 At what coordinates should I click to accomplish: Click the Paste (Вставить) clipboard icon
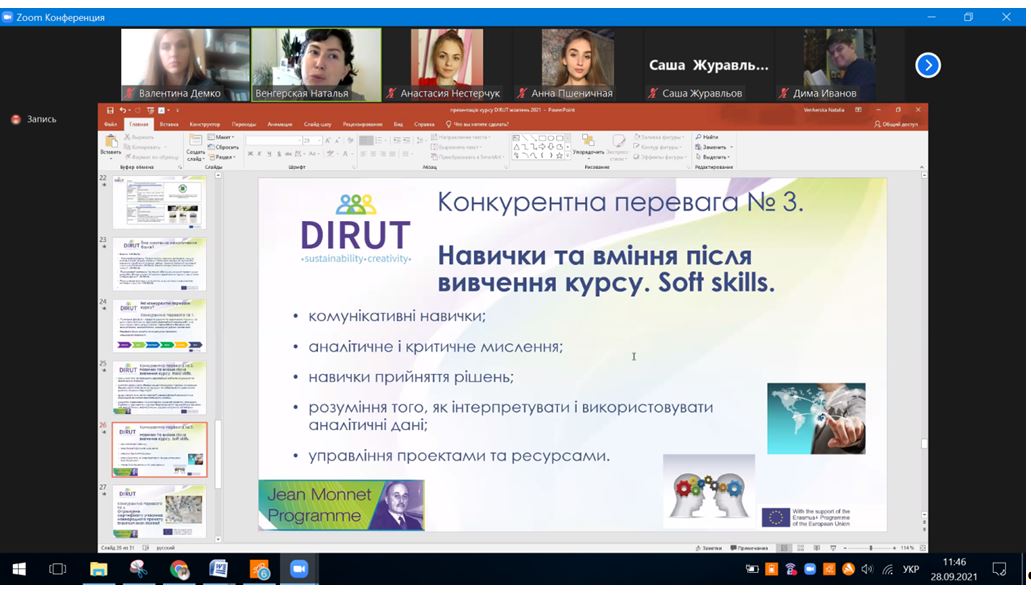coord(111,142)
